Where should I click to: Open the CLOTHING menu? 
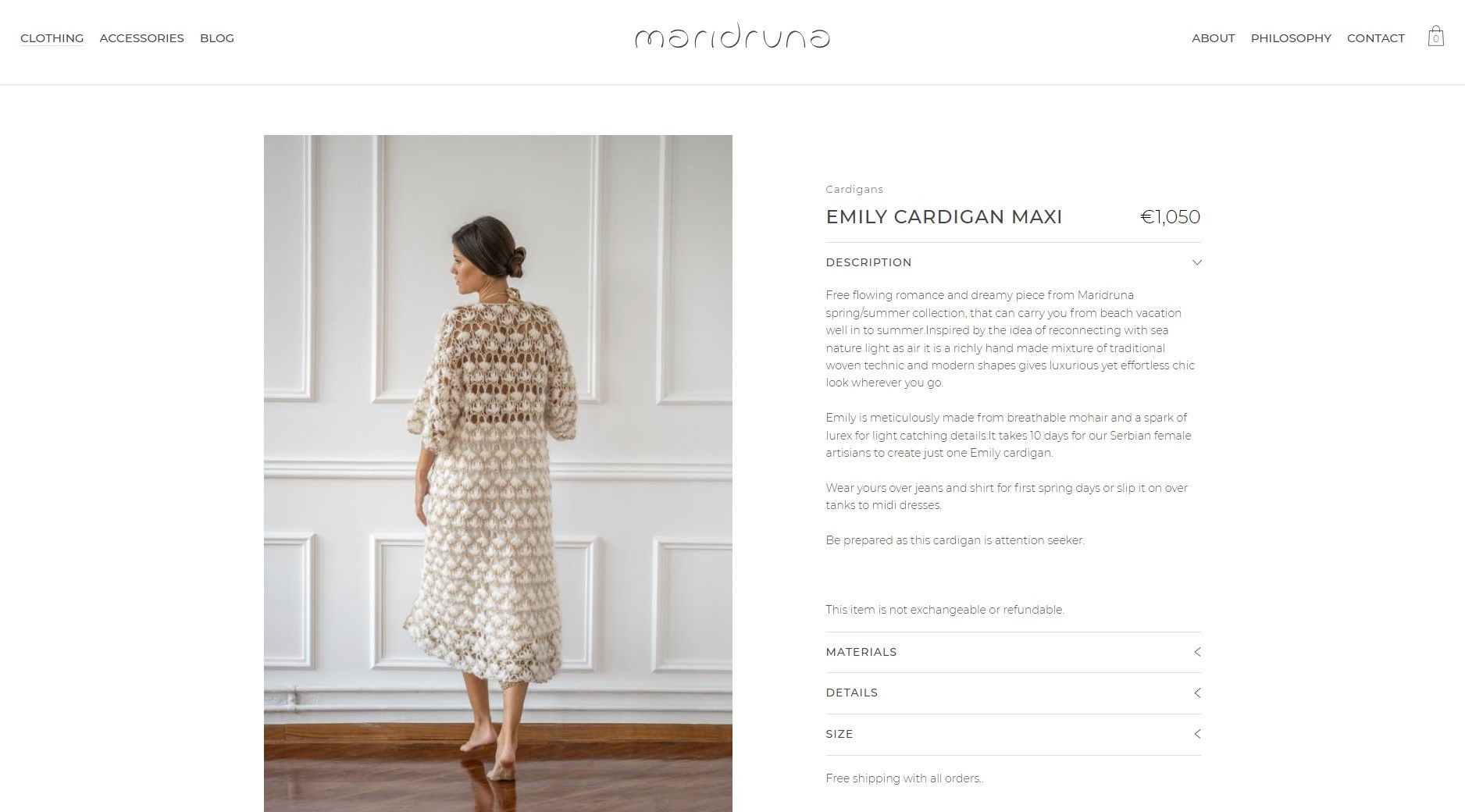click(52, 38)
